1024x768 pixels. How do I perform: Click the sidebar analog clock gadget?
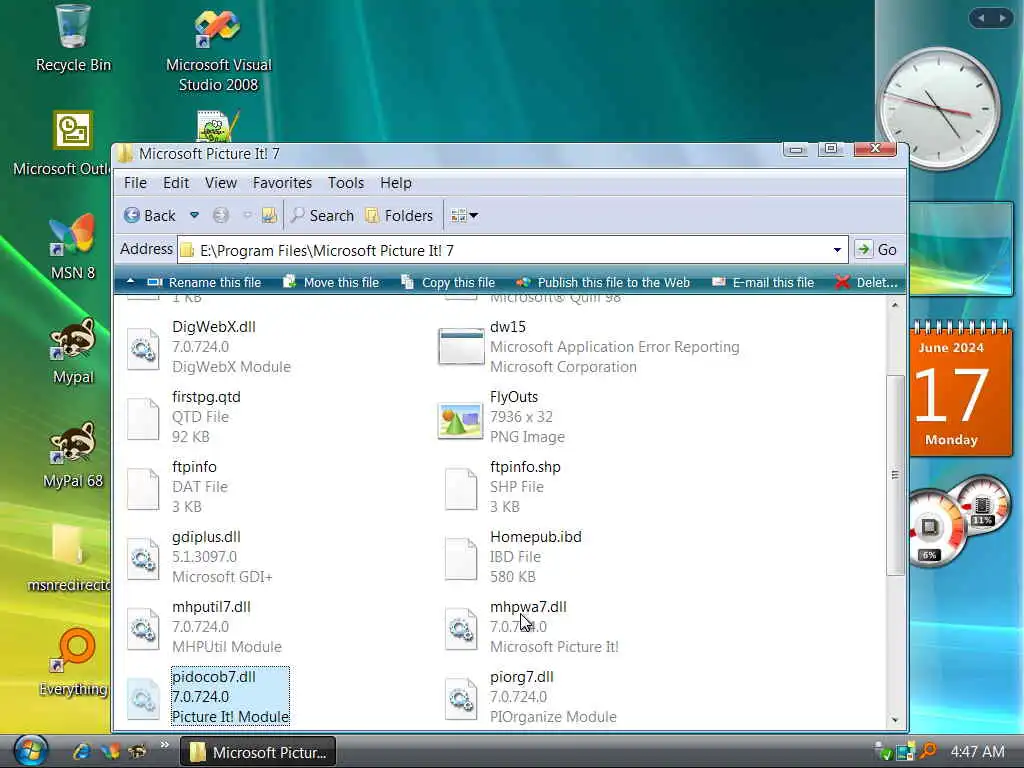click(x=940, y=108)
